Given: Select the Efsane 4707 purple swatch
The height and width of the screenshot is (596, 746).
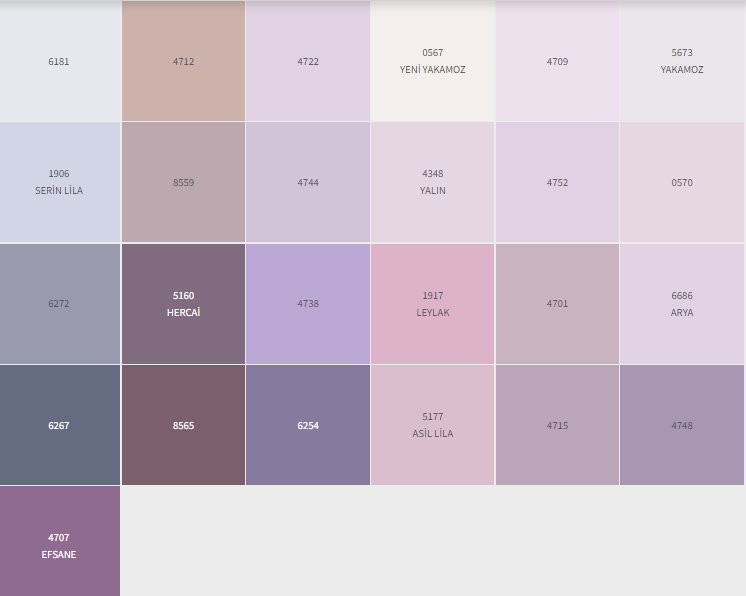Looking at the screenshot, I should click(60, 545).
